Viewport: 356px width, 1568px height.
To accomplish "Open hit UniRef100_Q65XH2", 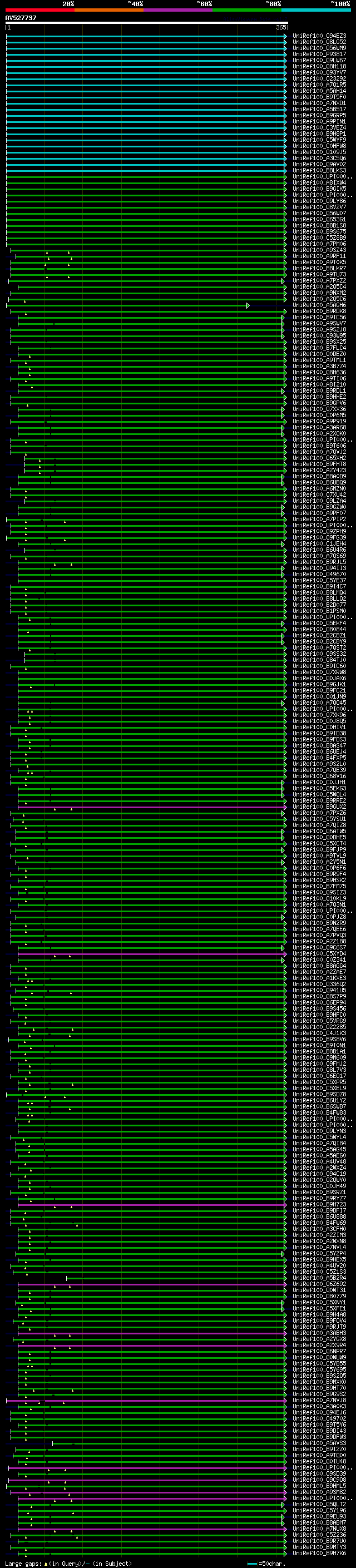I will (319, 458).
